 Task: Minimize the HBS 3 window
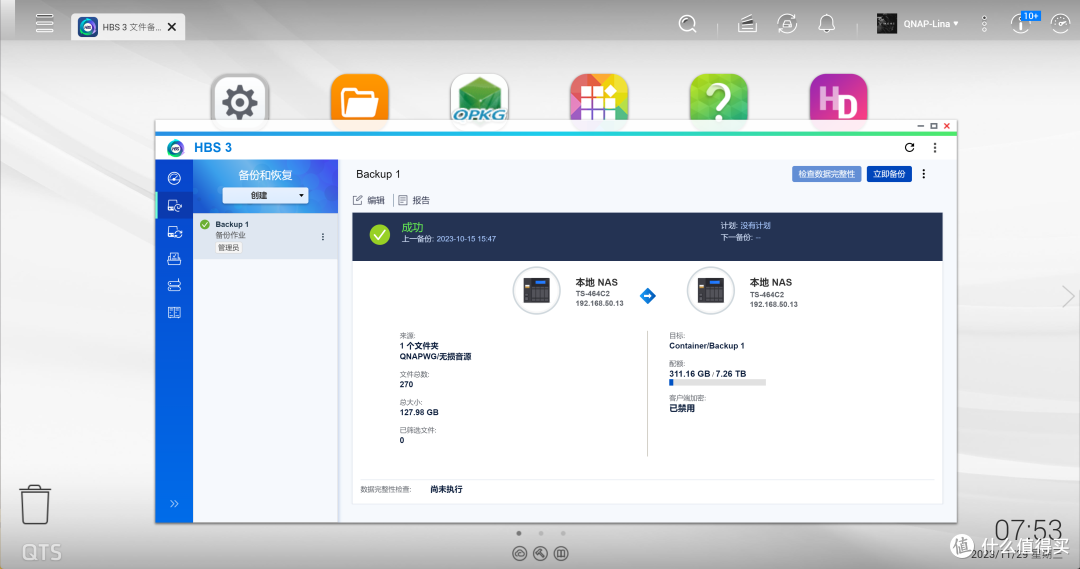point(921,126)
